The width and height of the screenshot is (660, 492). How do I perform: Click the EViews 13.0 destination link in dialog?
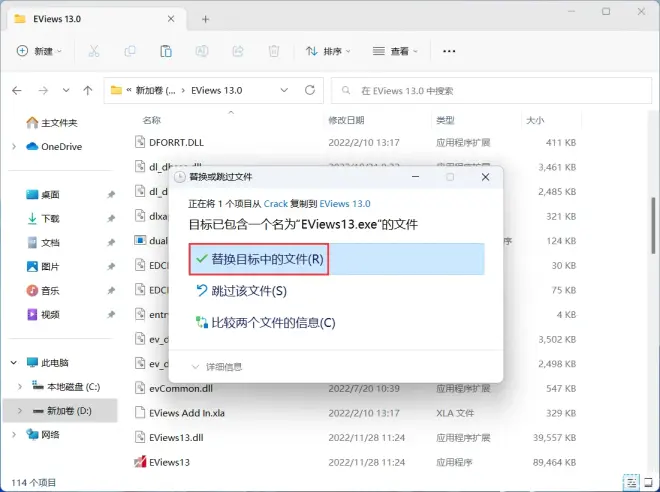345,204
